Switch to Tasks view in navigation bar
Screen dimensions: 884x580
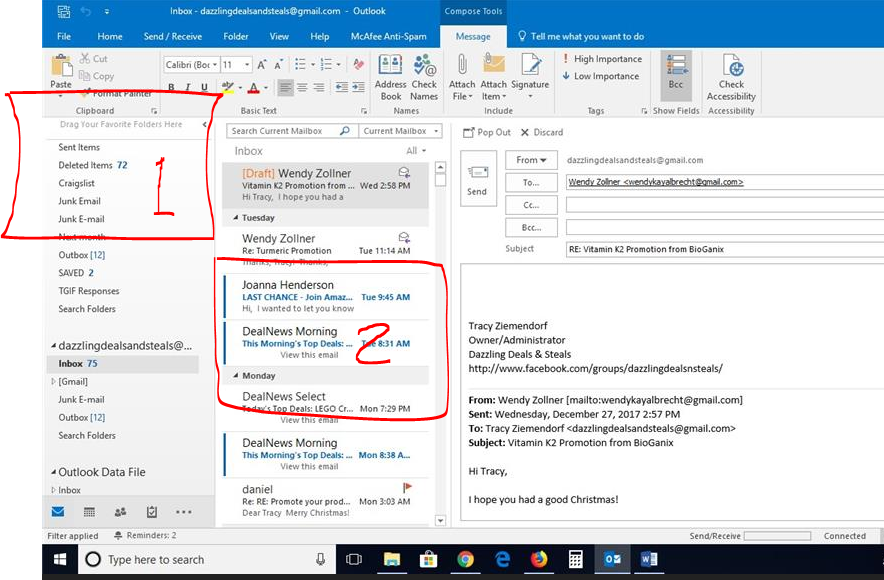click(152, 512)
